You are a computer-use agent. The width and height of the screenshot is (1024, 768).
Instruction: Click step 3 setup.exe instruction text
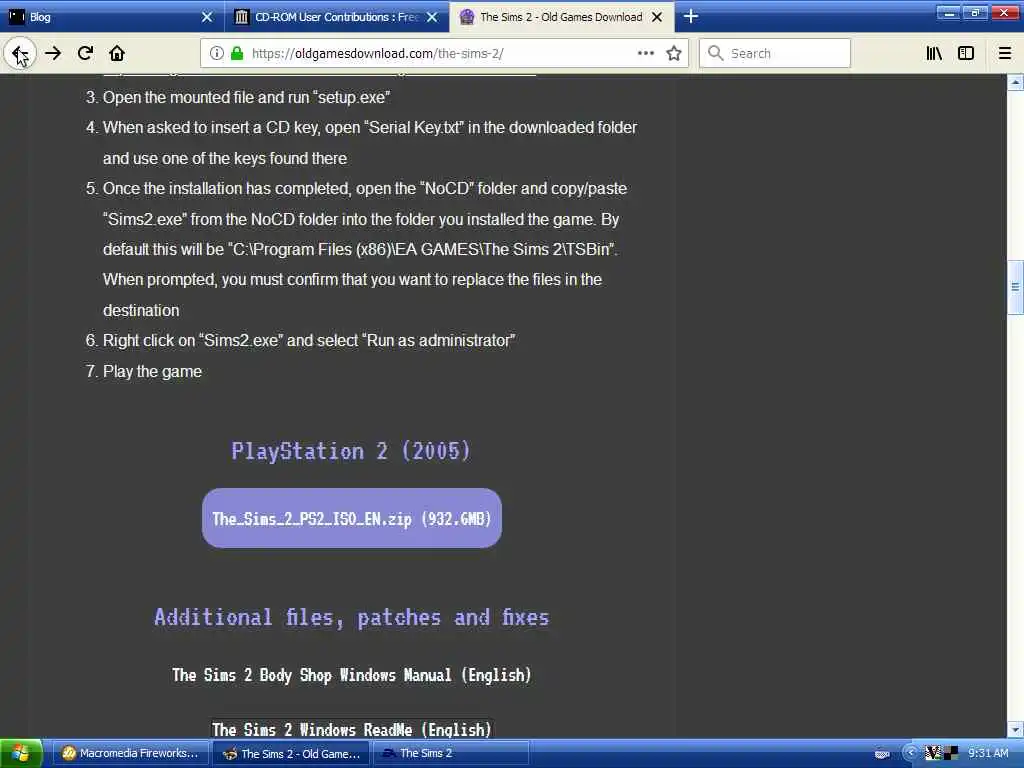(246, 97)
